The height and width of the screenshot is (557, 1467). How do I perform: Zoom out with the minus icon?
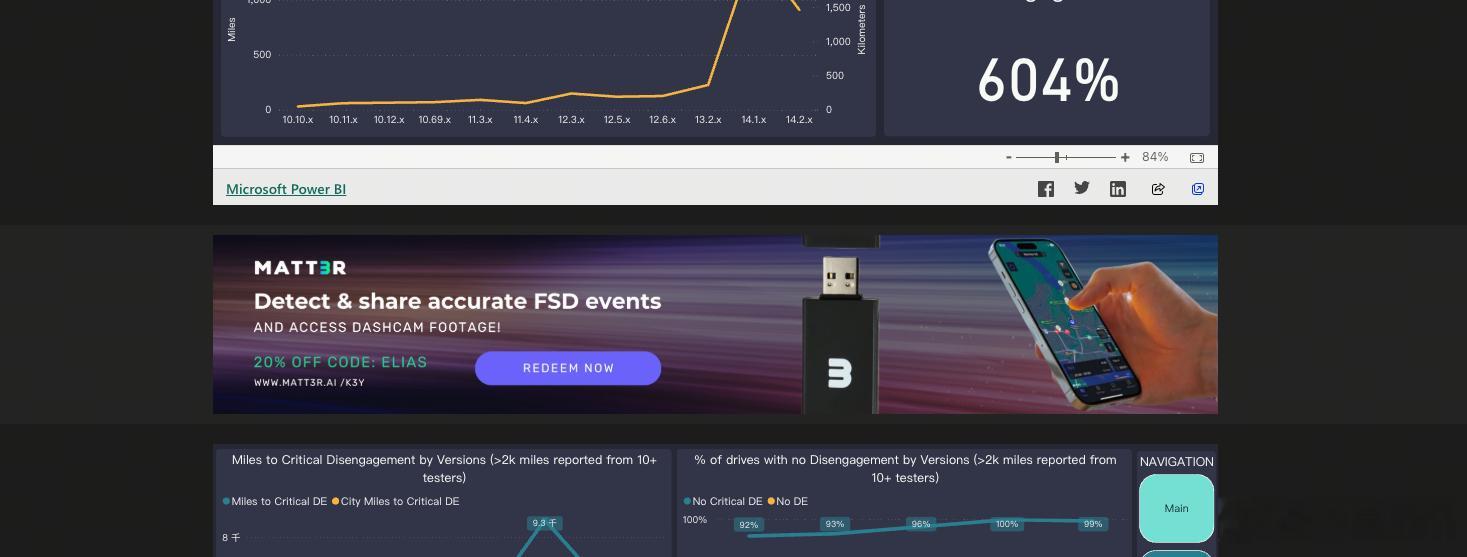[1009, 157]
